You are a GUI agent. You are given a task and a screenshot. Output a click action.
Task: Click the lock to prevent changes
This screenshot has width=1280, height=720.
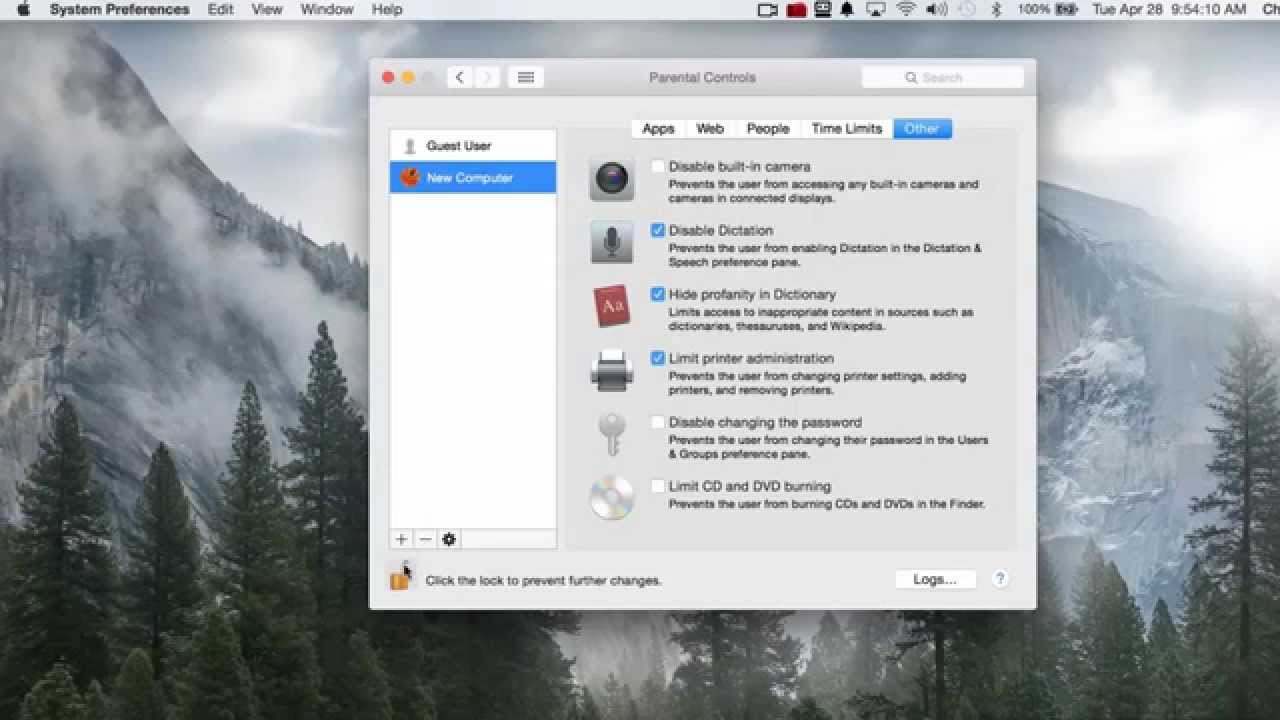point(400,578)
